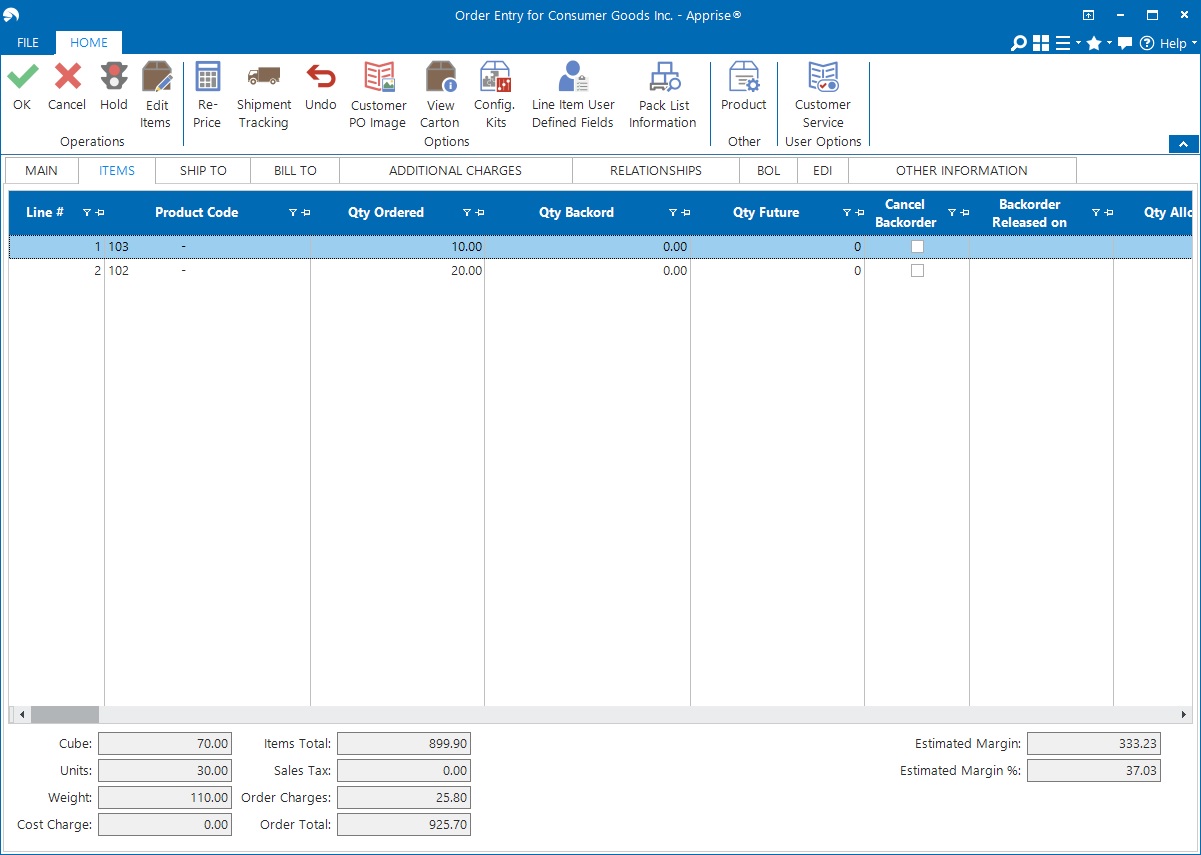Tick Cancel Backorder checkbox for line 1
1201x855 pixels.
pyautogui.click(x=917, y=246)
